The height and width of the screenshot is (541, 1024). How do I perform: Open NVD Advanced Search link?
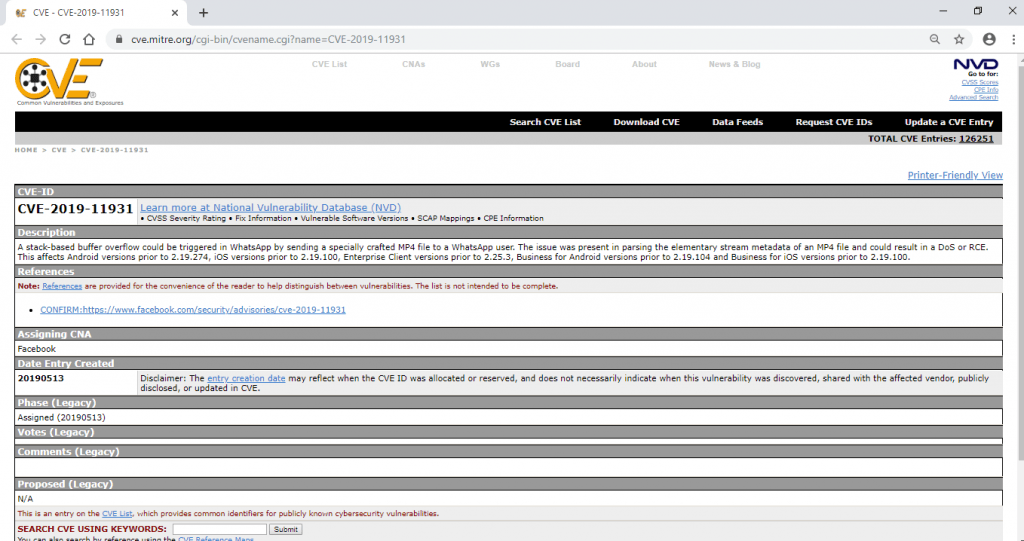(x=973, y=97)
